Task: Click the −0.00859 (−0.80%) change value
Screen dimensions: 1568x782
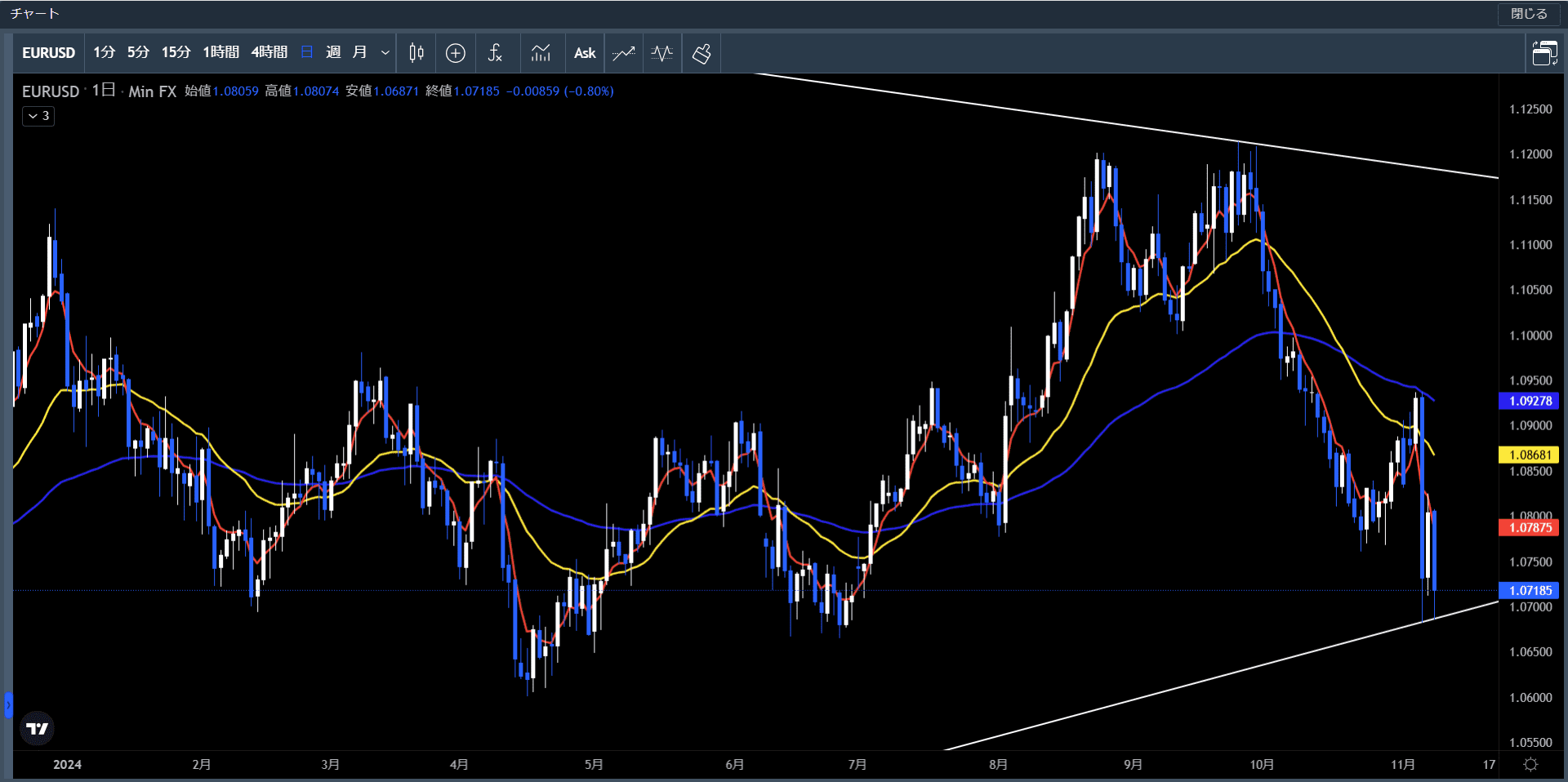Action: (x=559, y=91)
